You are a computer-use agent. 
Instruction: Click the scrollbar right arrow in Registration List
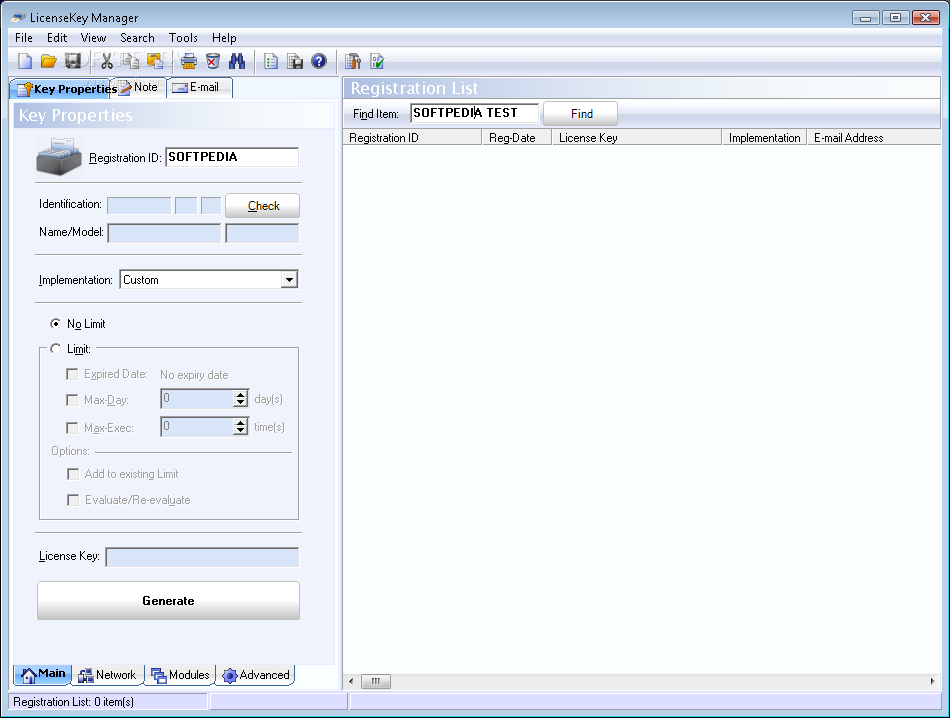point(932,681)
